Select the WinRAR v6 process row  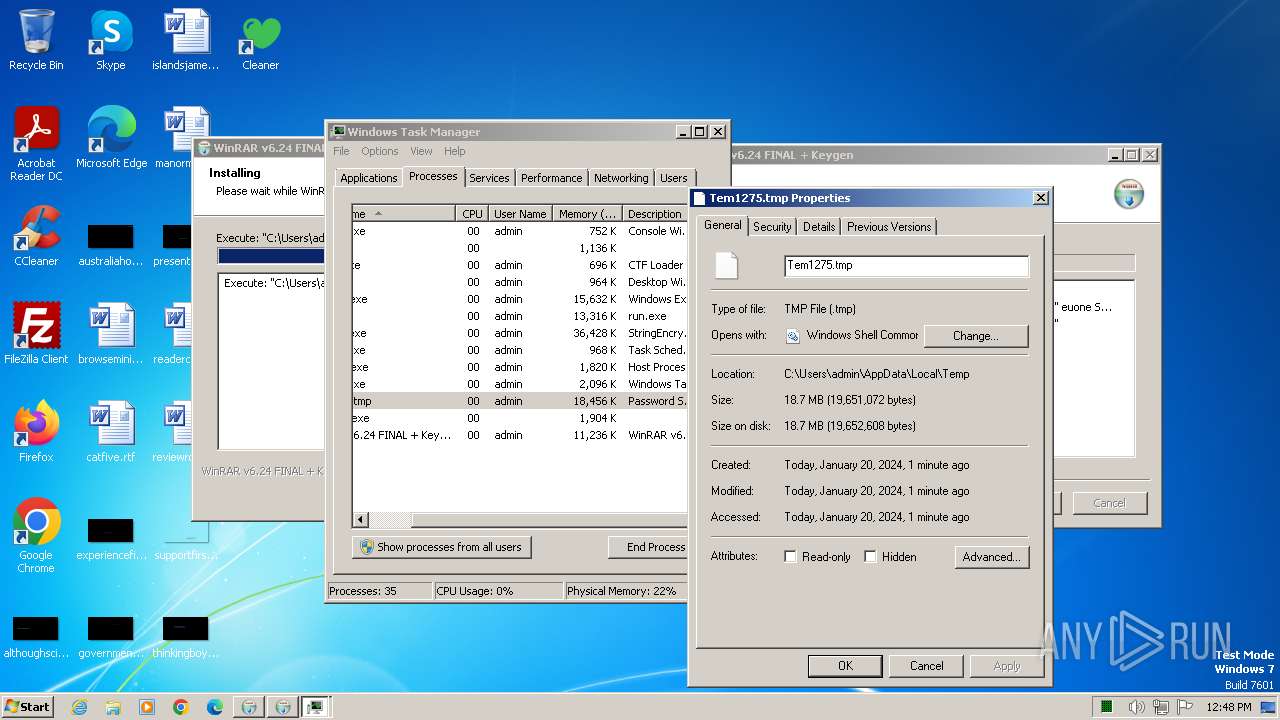[519, 435]
